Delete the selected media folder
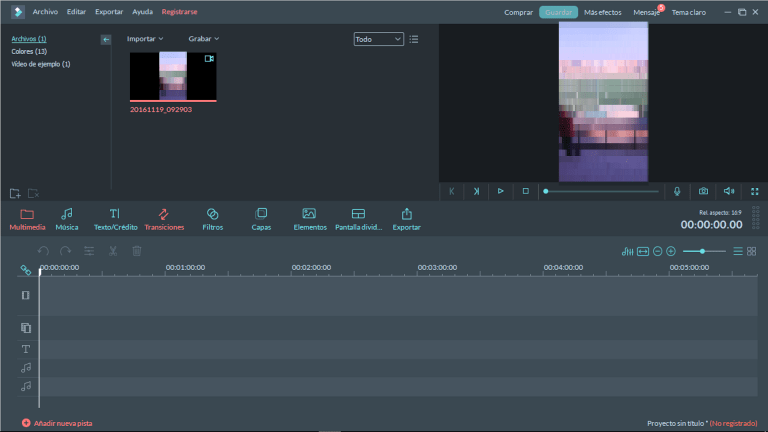The height and width of the screenshot is (432, 768). click(33, 193)
